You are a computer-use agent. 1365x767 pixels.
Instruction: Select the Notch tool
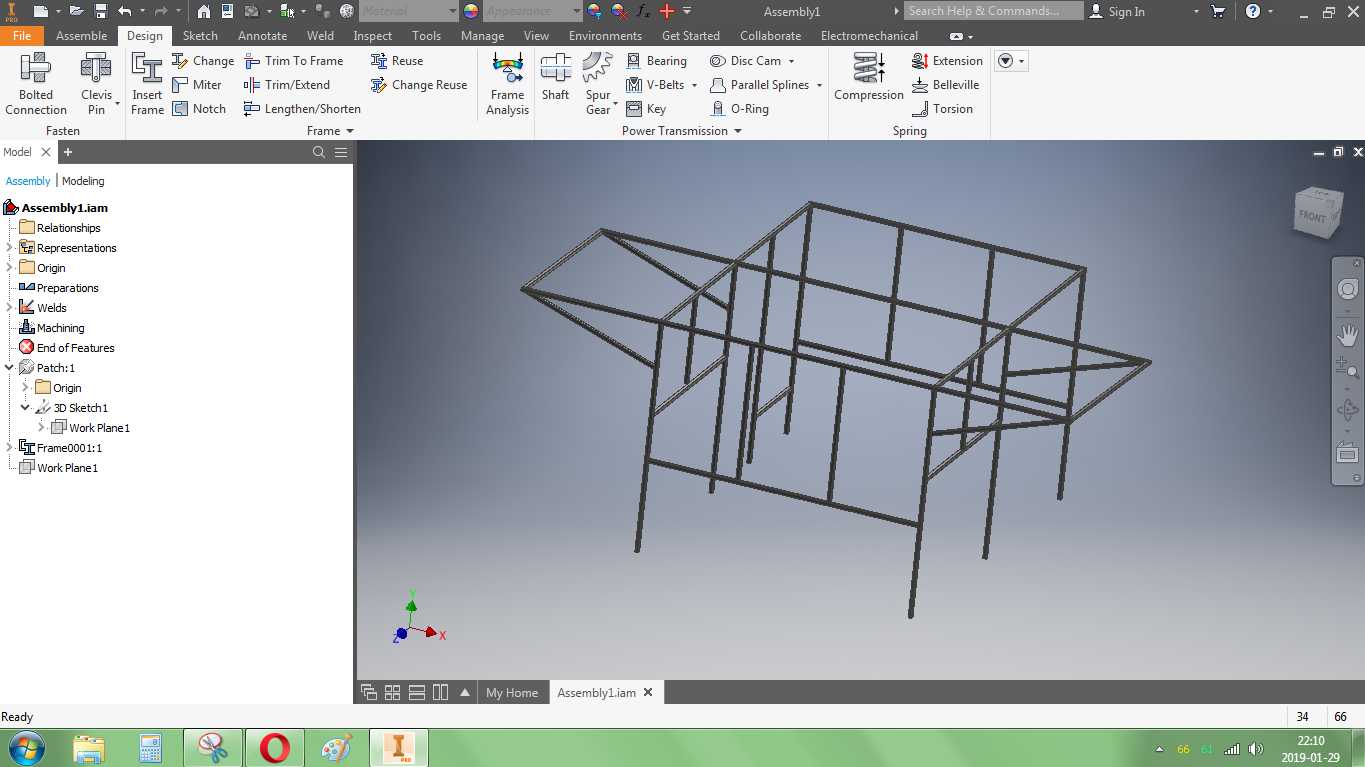click(x=199, y=109)
